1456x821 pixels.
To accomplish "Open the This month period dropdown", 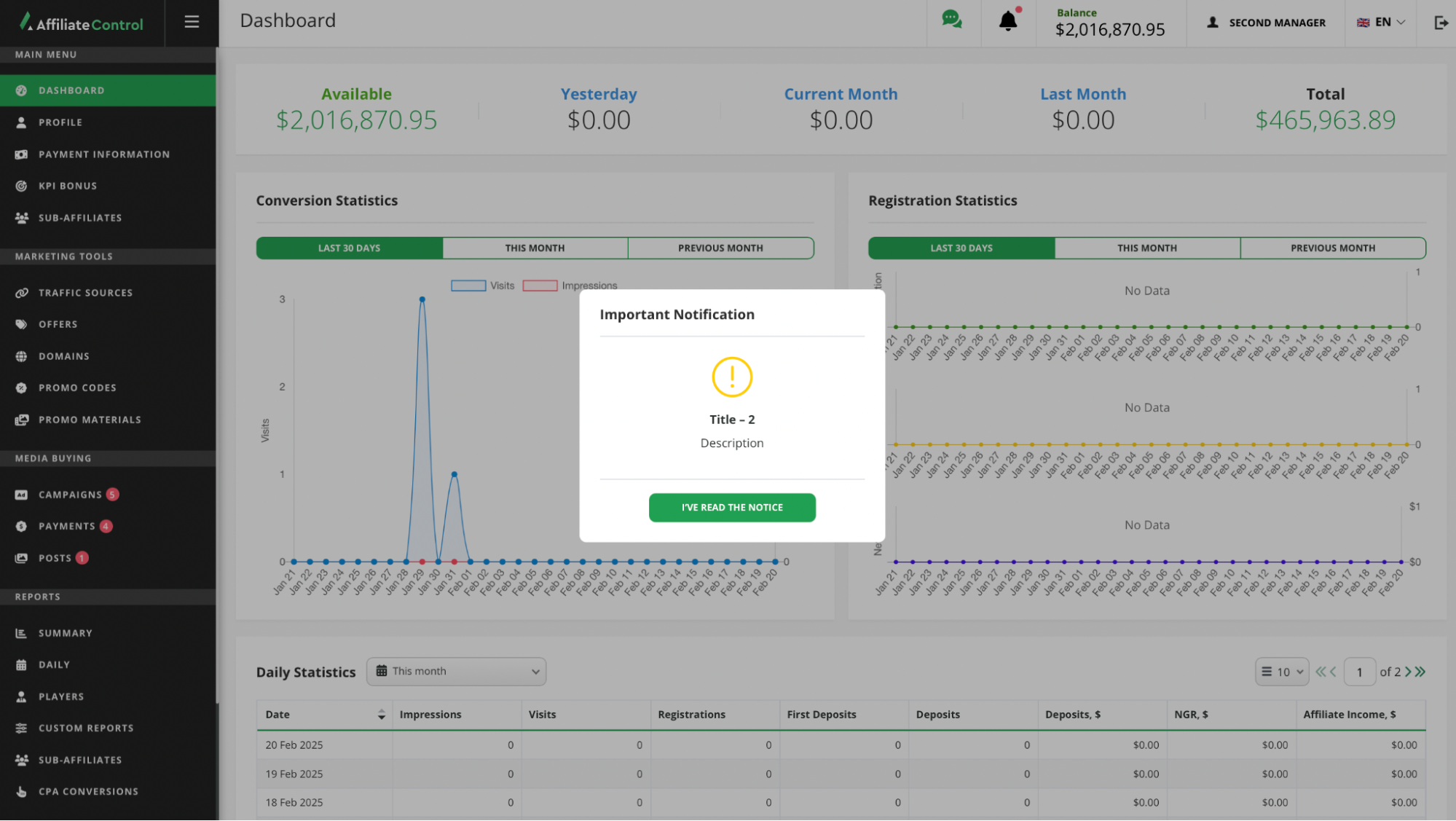I will pos(457,672).
